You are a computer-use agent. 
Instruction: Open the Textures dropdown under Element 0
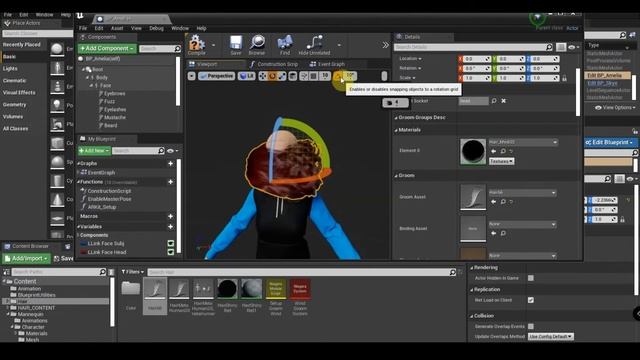501,162
